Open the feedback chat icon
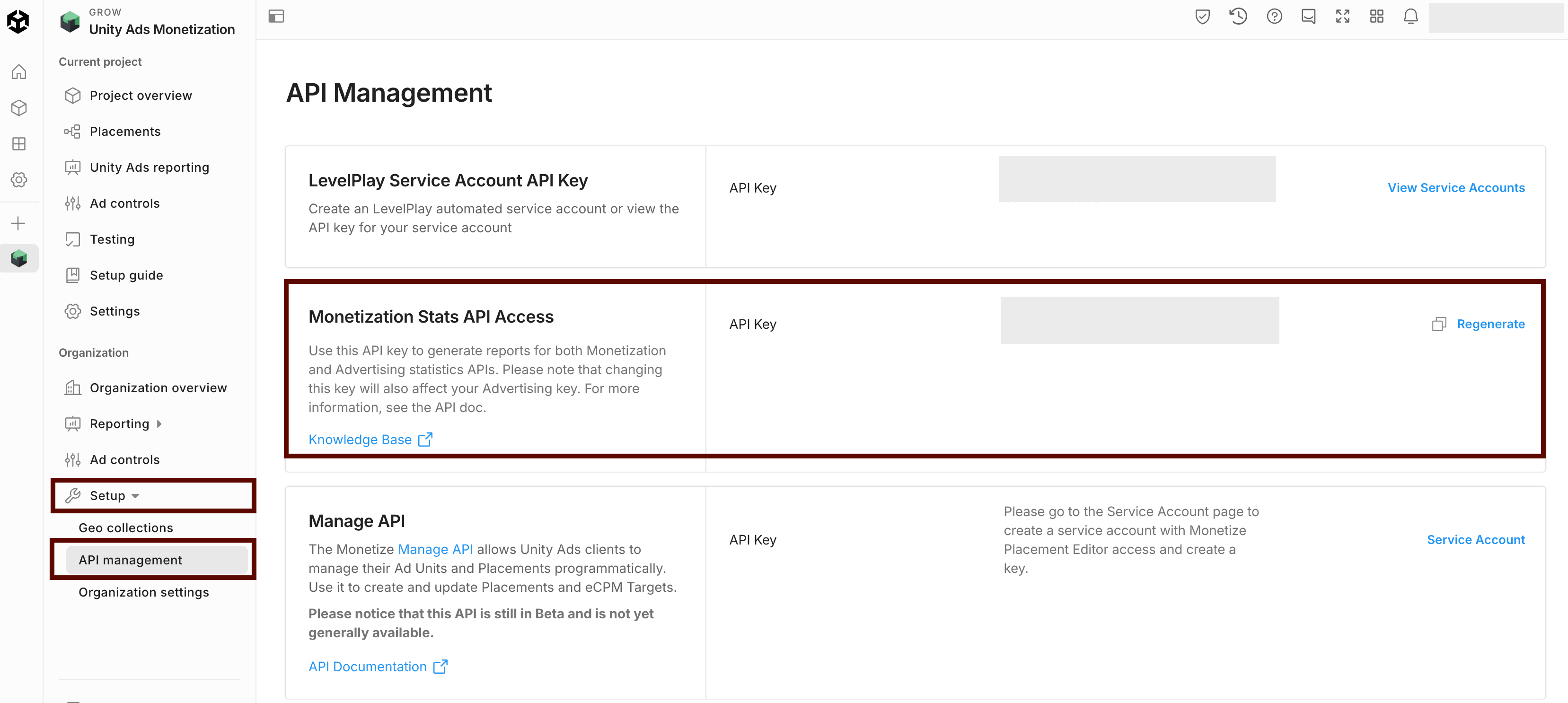 (x=1309, y=17)
